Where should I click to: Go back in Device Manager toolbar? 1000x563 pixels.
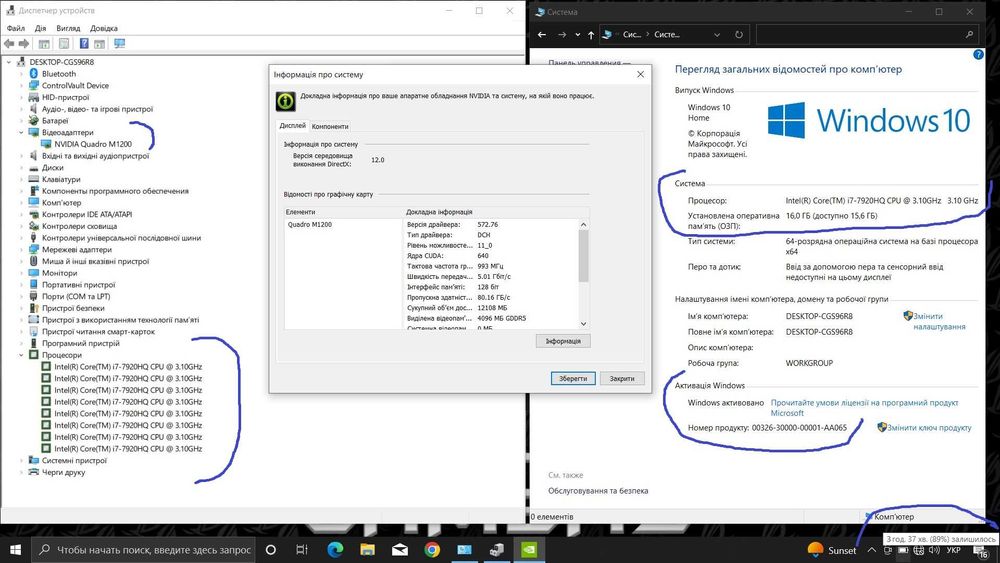click(9, 43)
